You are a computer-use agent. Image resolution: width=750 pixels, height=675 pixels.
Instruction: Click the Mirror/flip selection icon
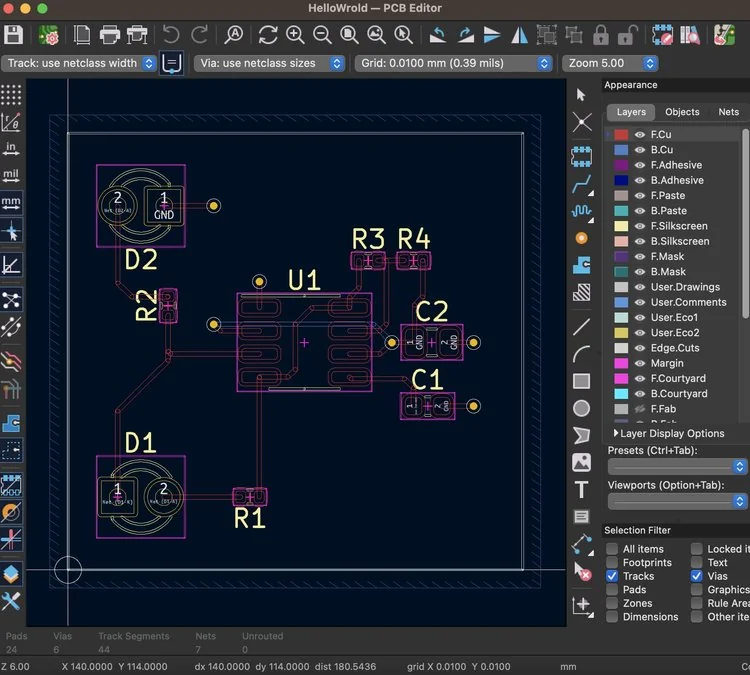click(x=519, y=35)
